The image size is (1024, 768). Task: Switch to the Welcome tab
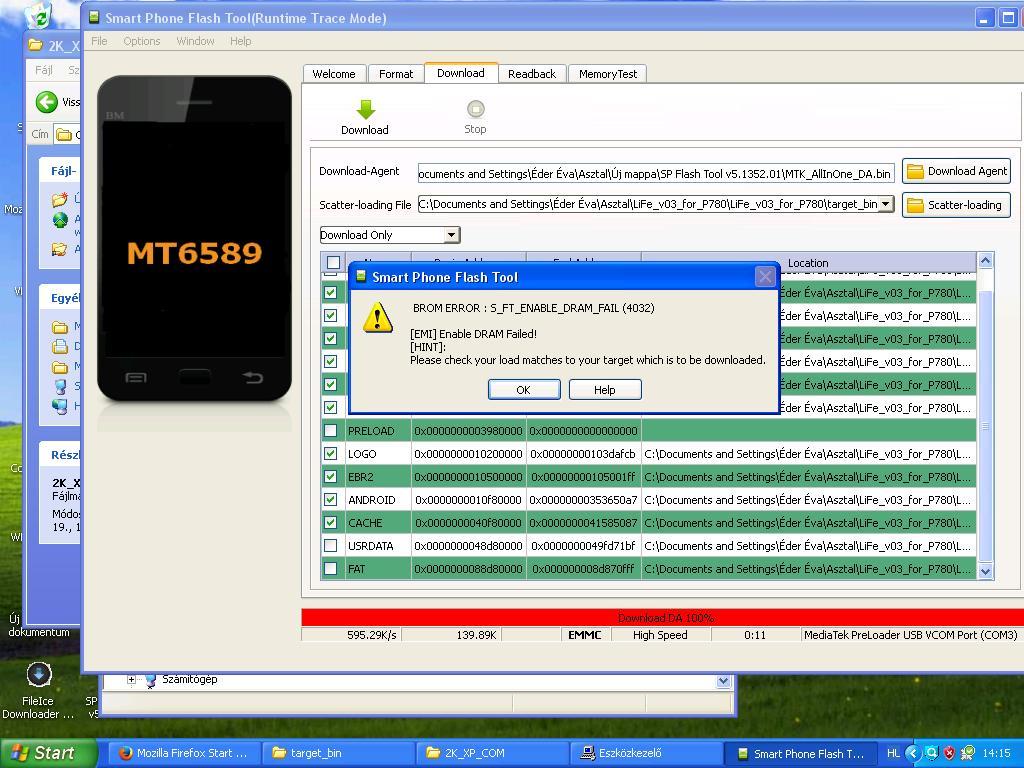point(334,74)
